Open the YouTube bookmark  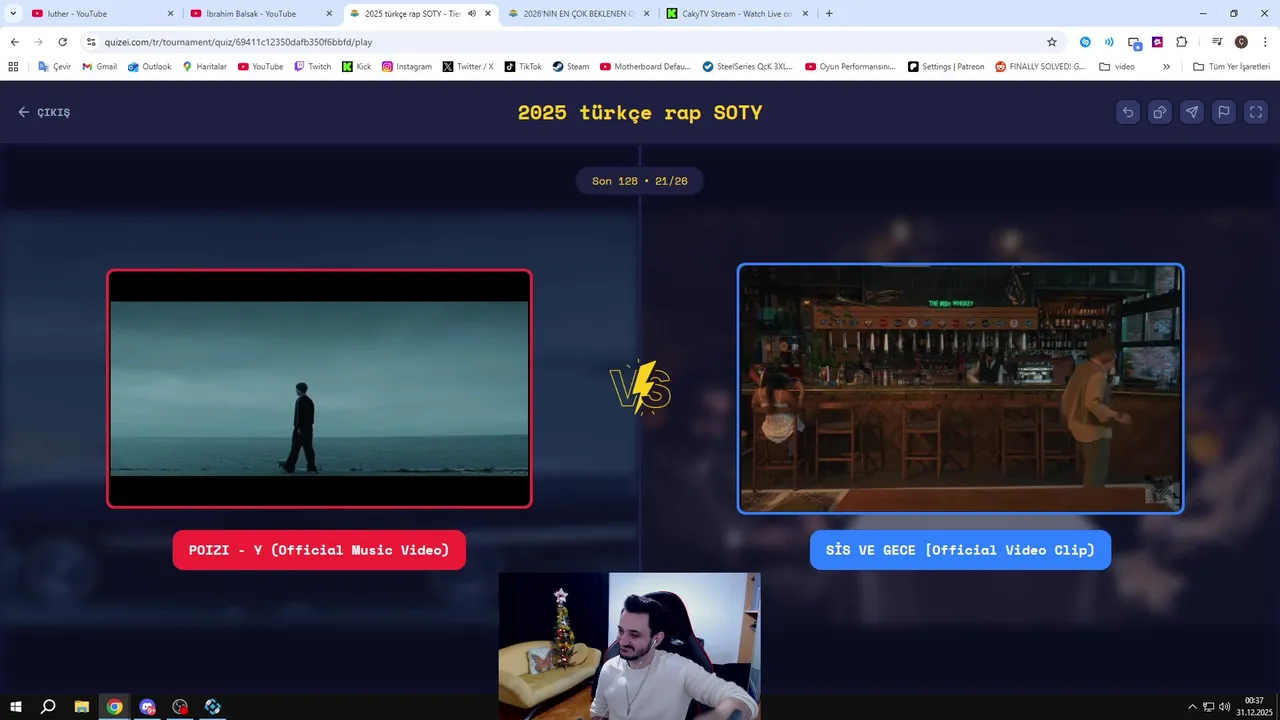pyautogui.click(x=260, y=67)
